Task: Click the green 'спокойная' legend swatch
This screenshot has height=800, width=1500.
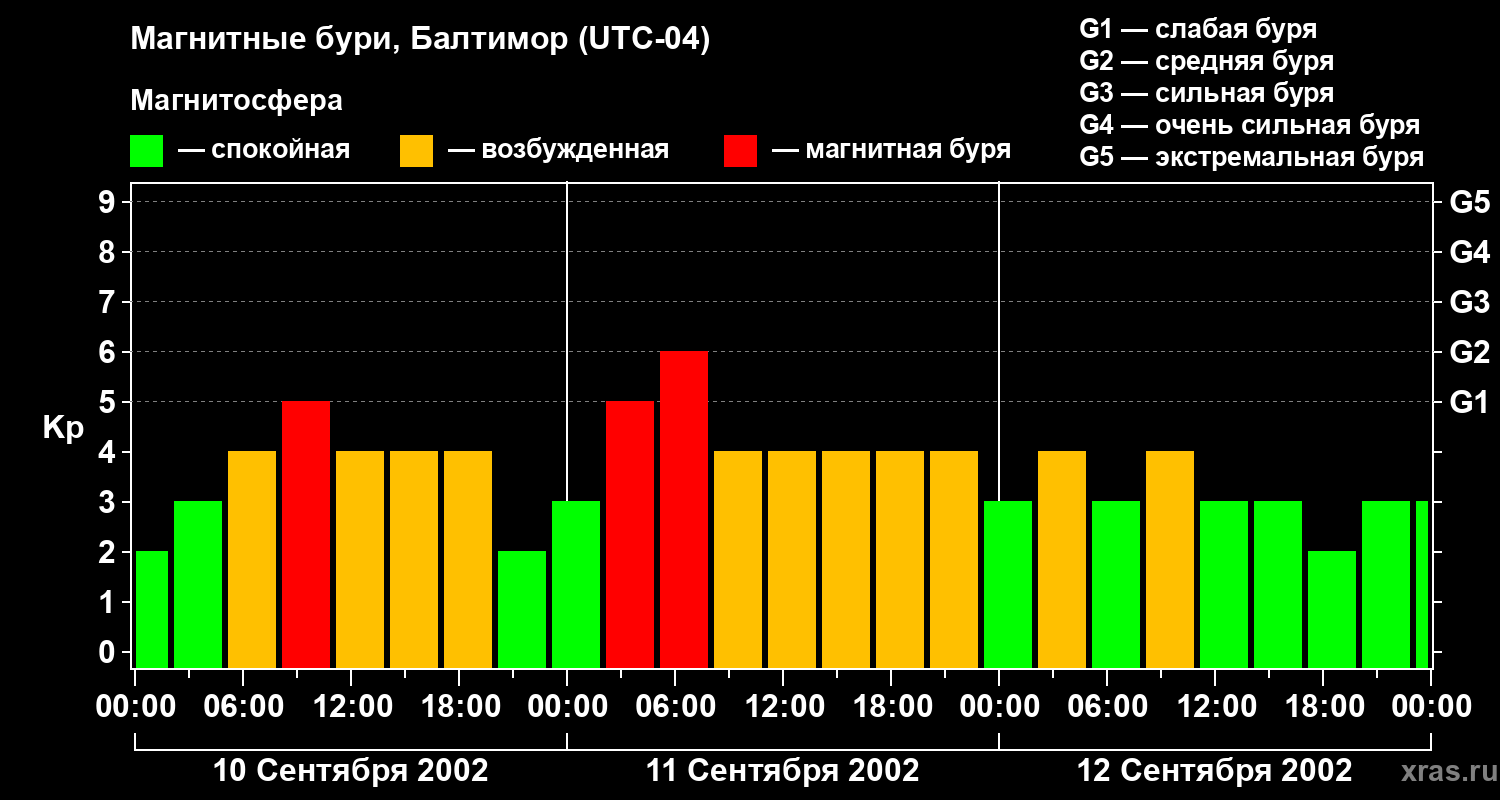Action: point(147,151)
